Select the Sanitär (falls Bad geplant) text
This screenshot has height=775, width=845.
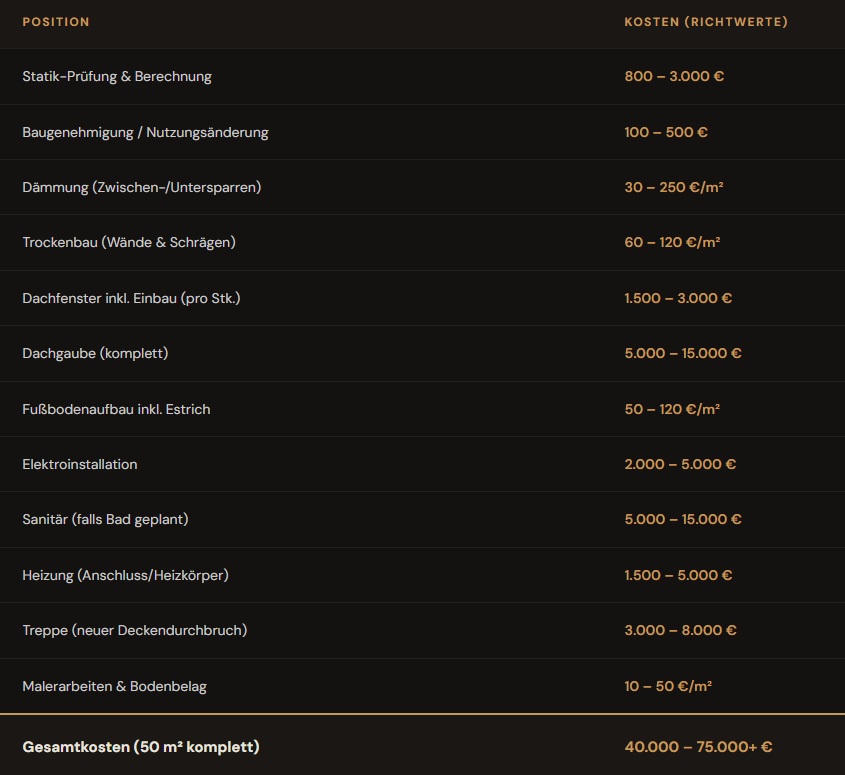click(105, 519)
